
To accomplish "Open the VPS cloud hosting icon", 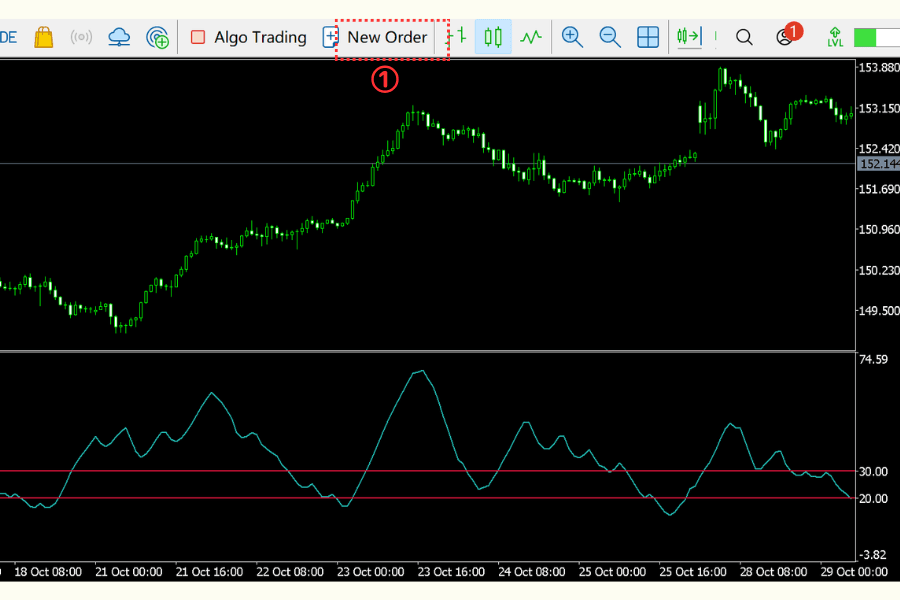I will [x=119, y=37].
